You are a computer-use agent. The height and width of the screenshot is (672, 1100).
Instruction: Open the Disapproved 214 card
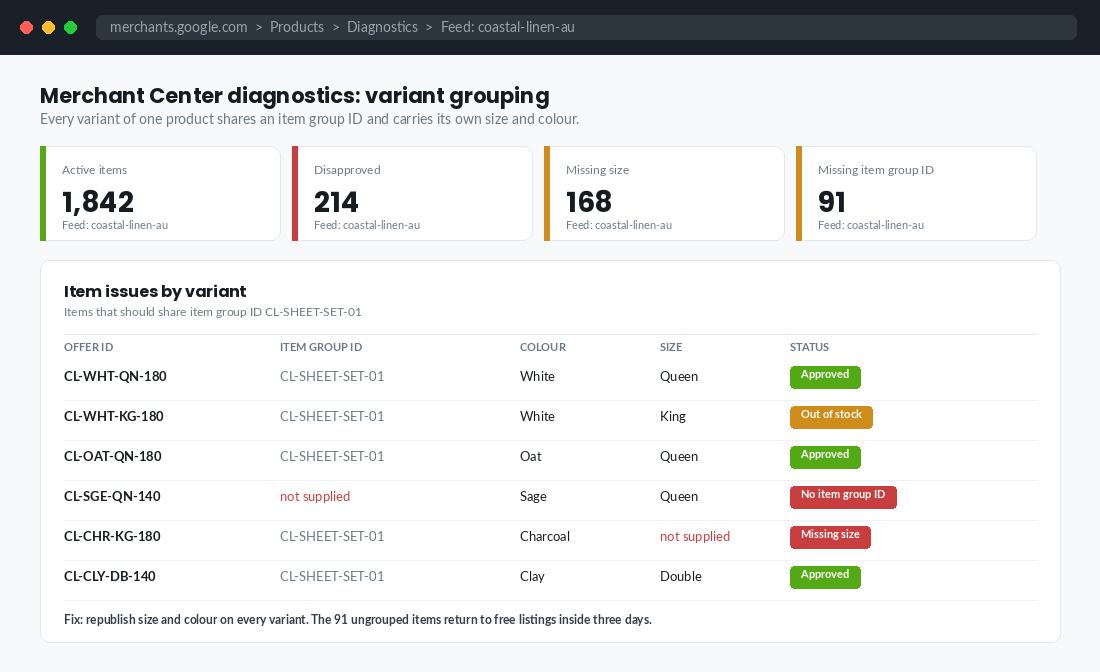pos(412,194)
